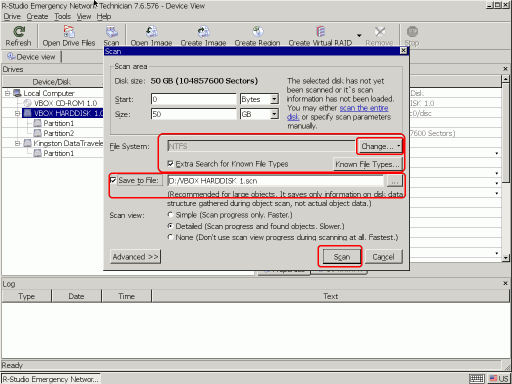The height and width of the screenshot is (384, 512).
Task: Collapse the Kingston DataTraveler node
Action: [17, 143]
